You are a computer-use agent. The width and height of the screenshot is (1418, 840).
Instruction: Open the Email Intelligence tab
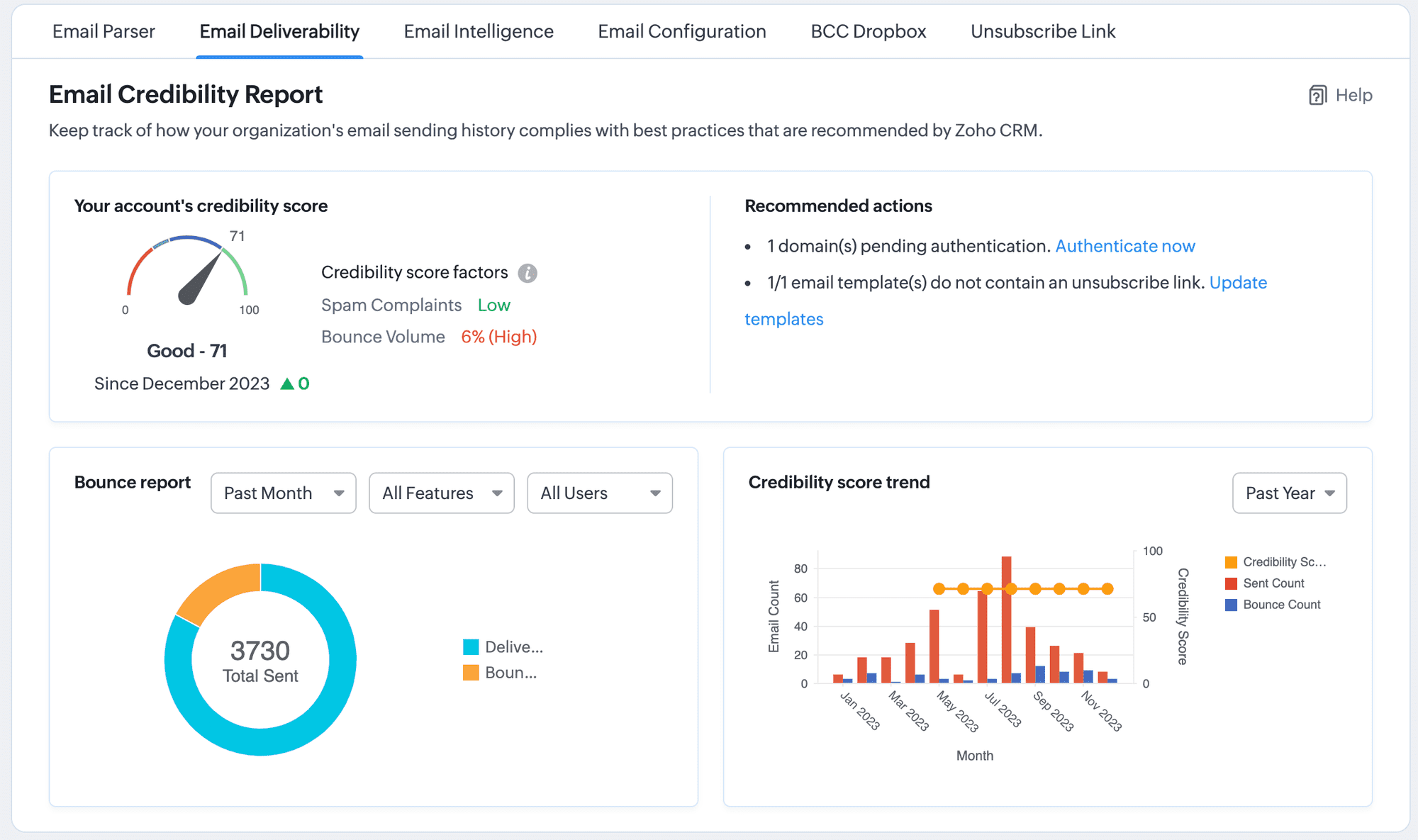(x=479, y=32)
